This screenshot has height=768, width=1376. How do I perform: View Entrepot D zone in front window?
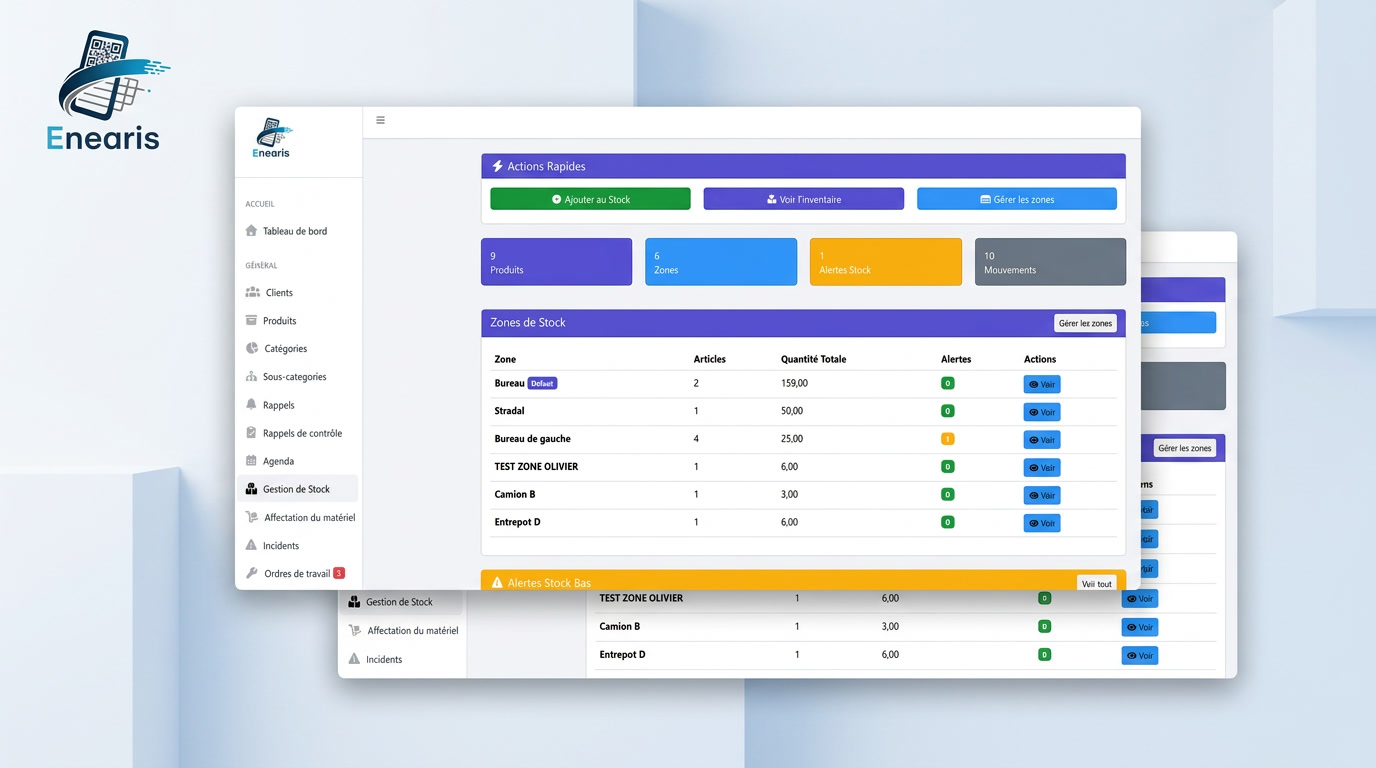[1041, 523]
